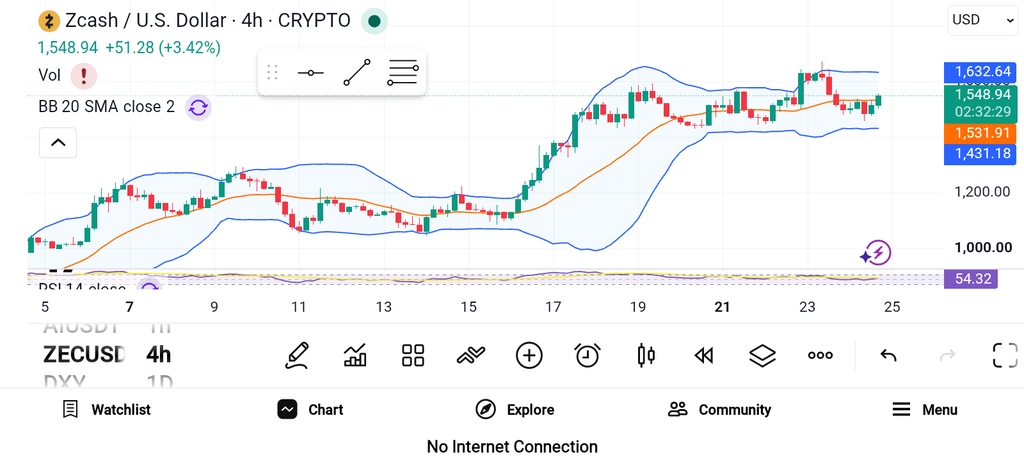The height and width of the screenshot is (461, 1024).
Task: Click the green market status dot
Action: pos(375,21)
